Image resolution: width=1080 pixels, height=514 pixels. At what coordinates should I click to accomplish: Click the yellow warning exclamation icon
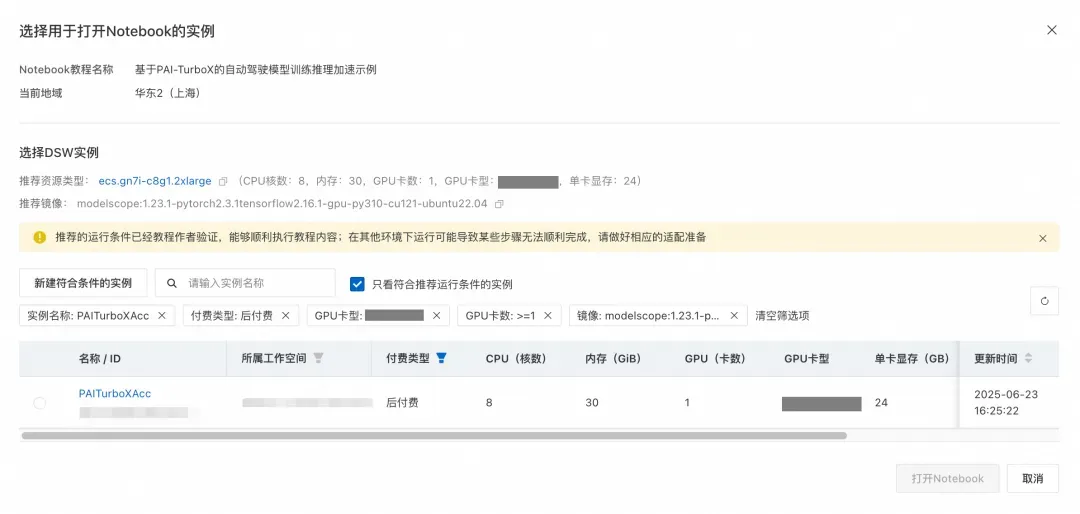pos(39,238)
